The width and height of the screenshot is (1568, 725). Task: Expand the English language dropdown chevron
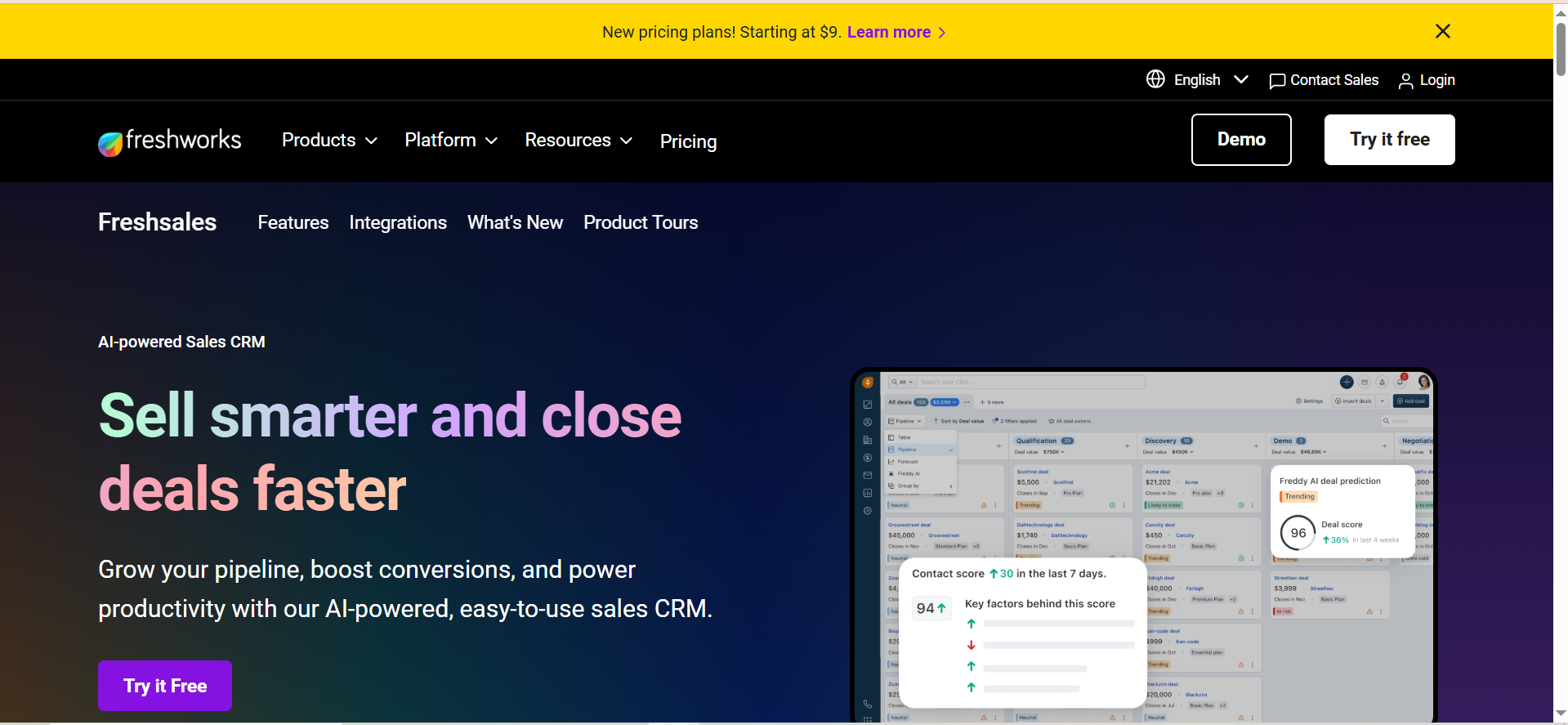(x=1241, y=79)
